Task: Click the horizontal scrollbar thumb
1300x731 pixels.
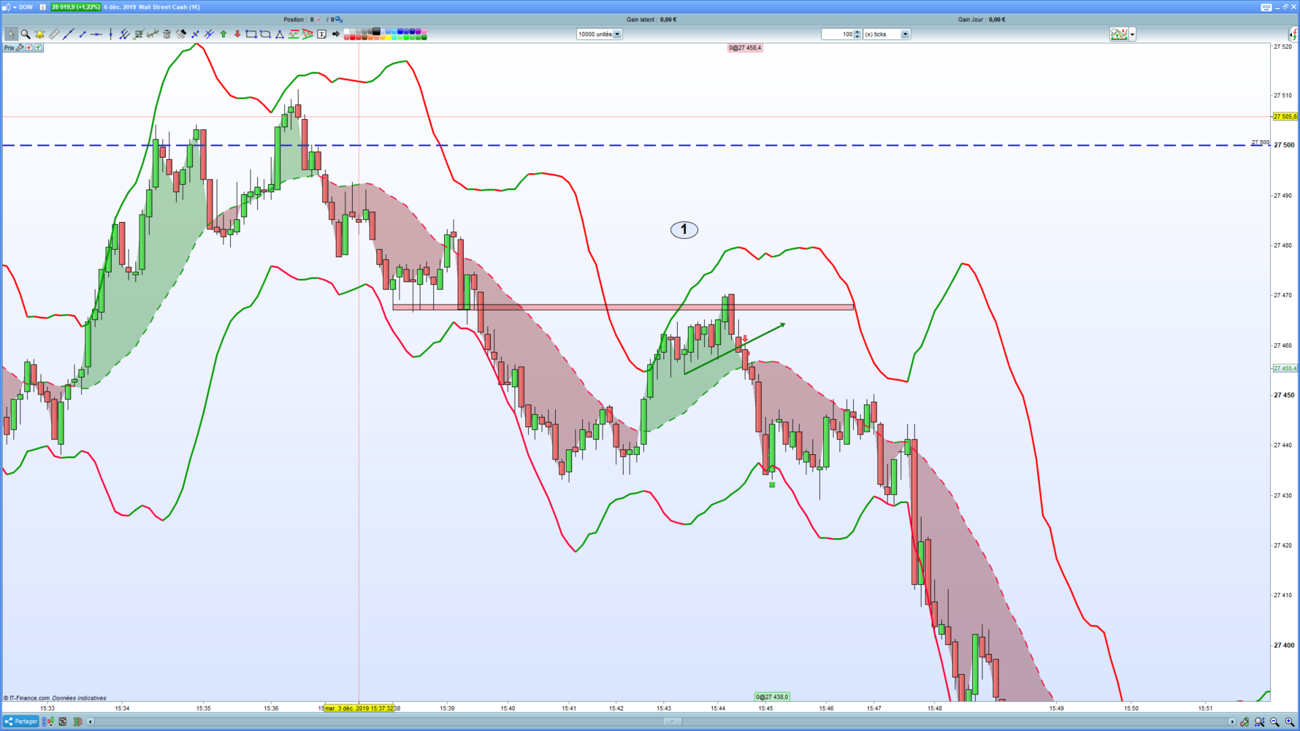Action: pyautogui.click(x=672, y=721)
